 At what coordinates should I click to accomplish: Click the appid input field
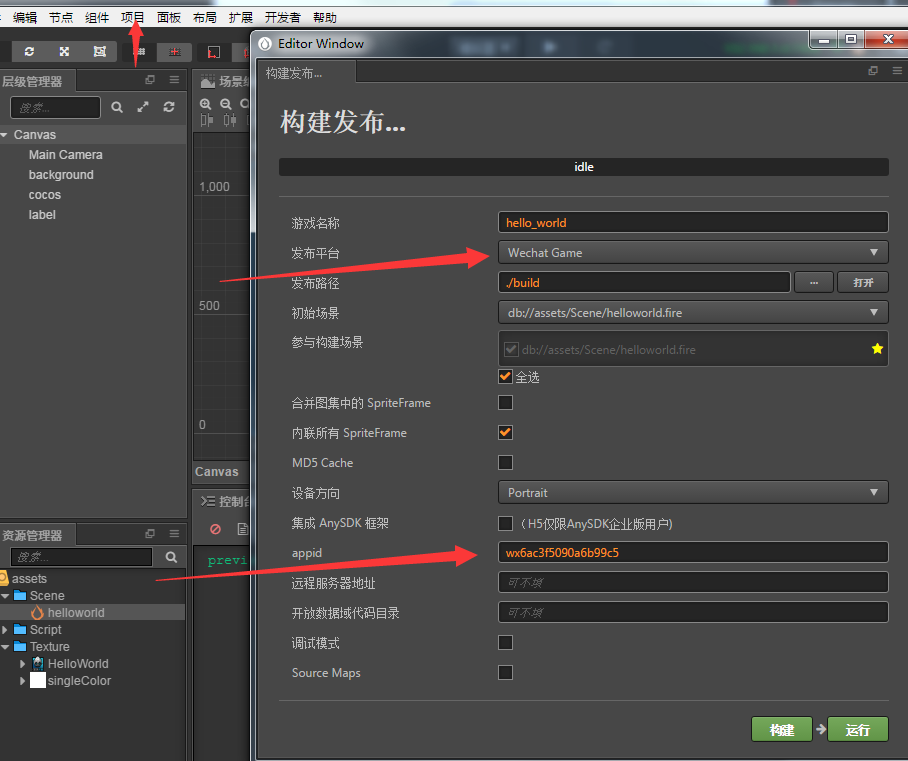(x=693, y=553)
